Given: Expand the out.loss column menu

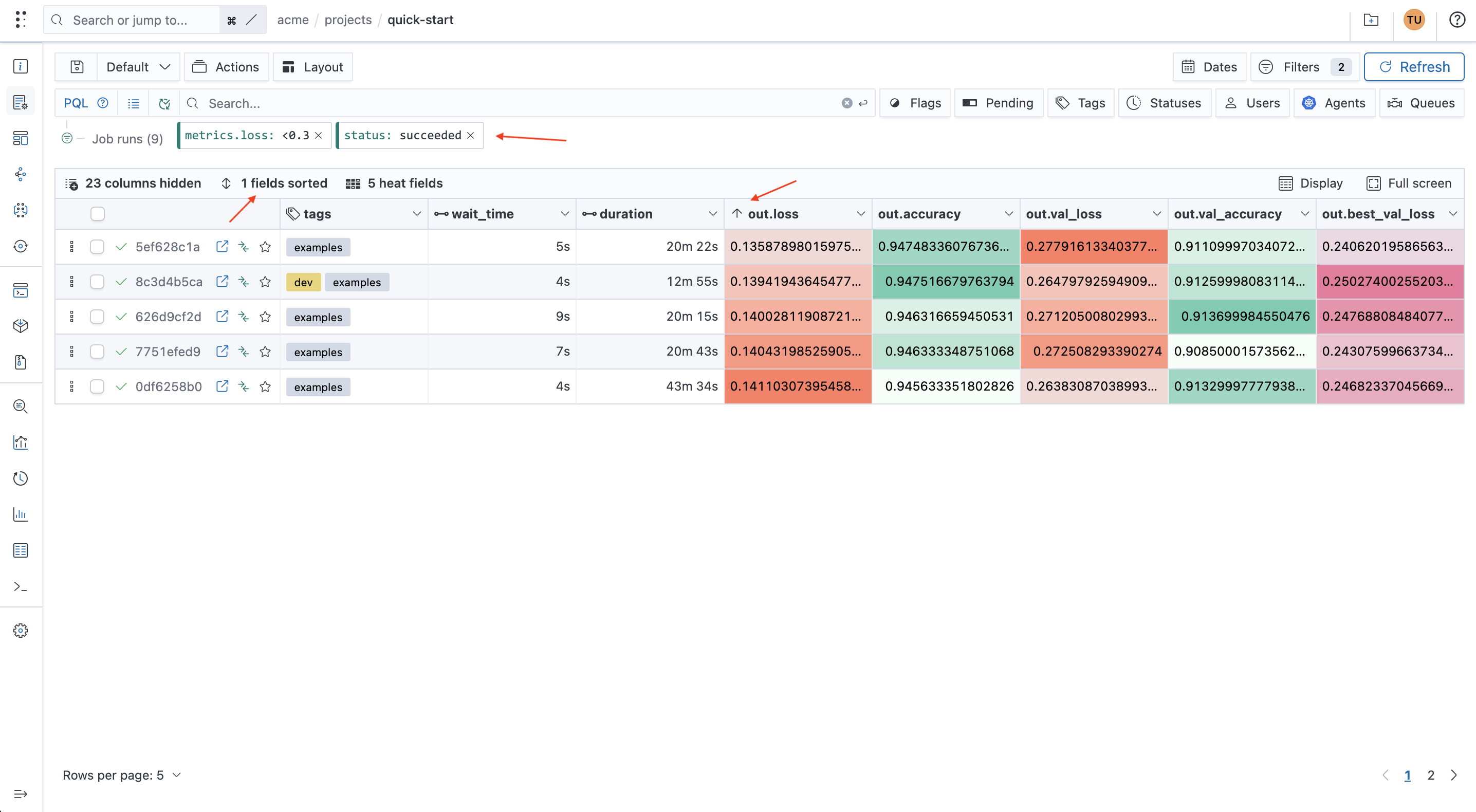Looking at the screenshot, I should coord(861,214).
